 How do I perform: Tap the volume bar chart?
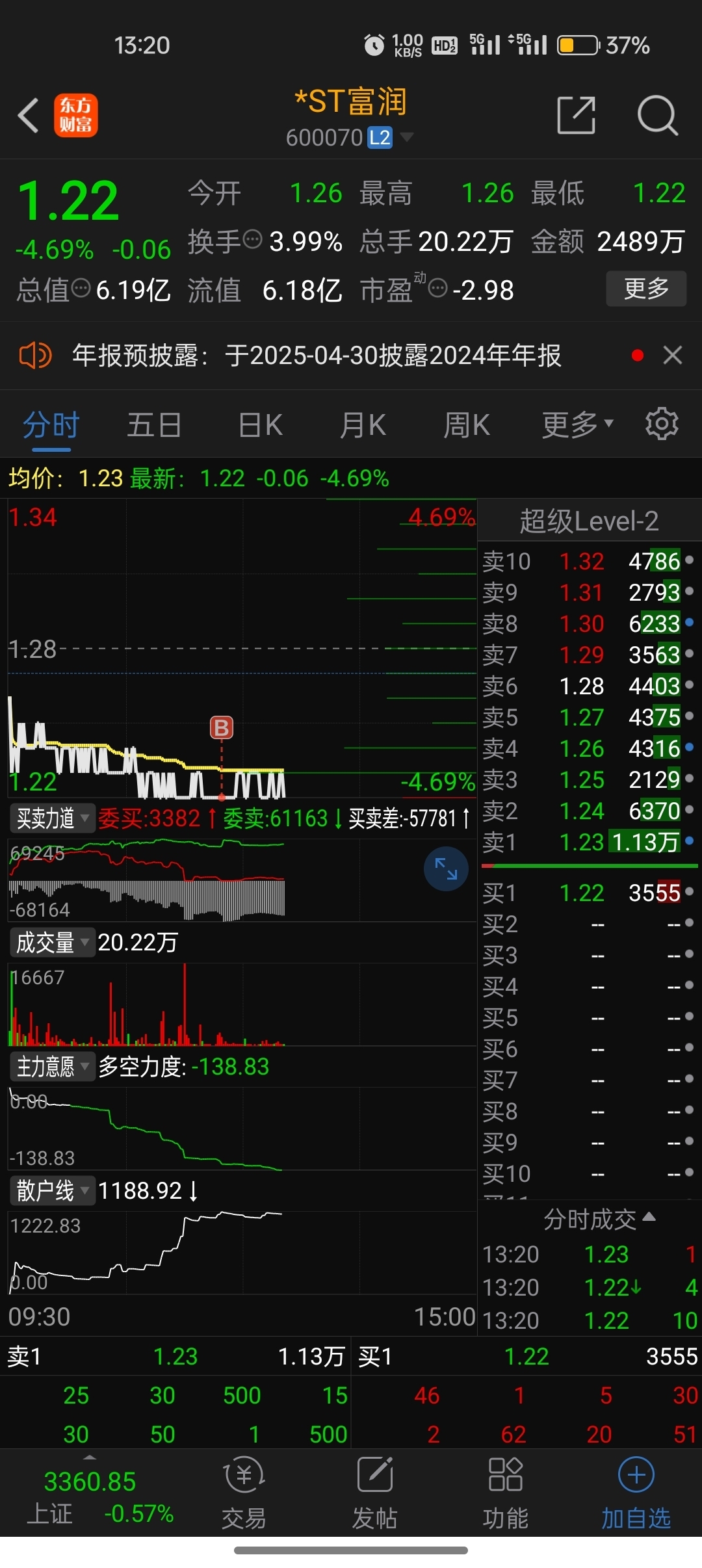click(x=242, y=1004)
